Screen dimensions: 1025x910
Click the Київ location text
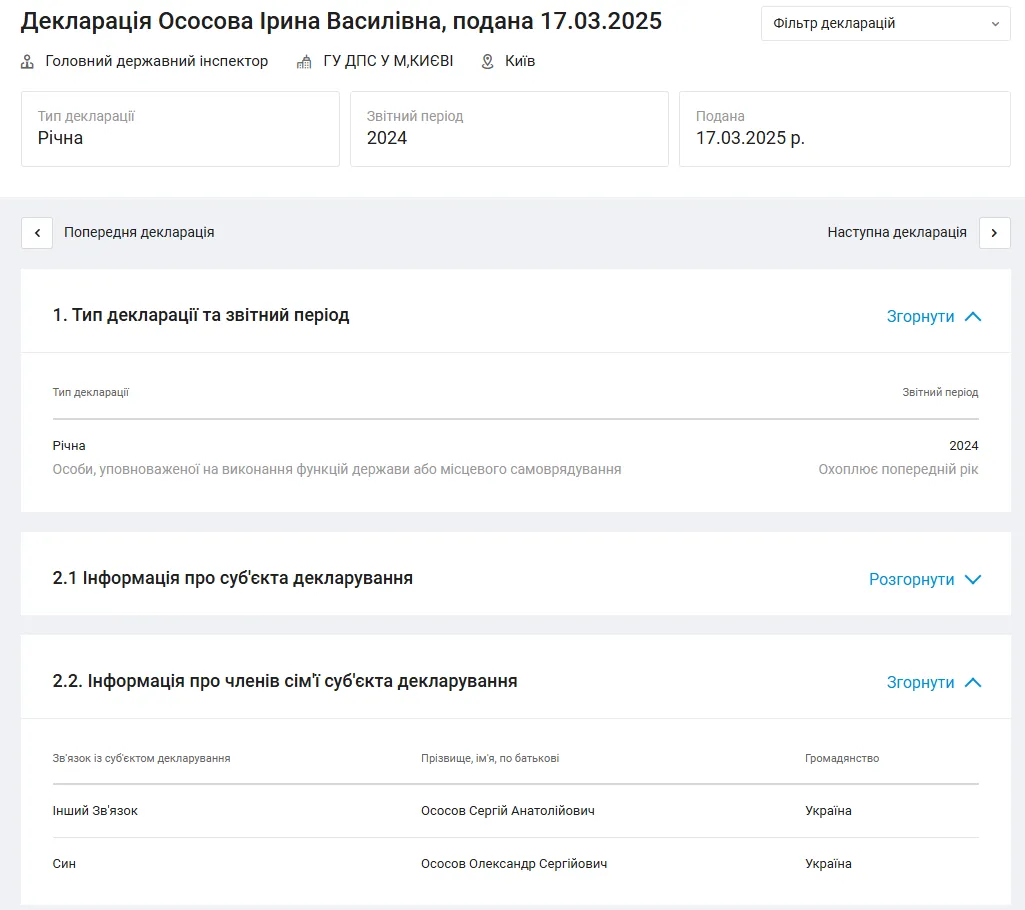tap(520, 61)
